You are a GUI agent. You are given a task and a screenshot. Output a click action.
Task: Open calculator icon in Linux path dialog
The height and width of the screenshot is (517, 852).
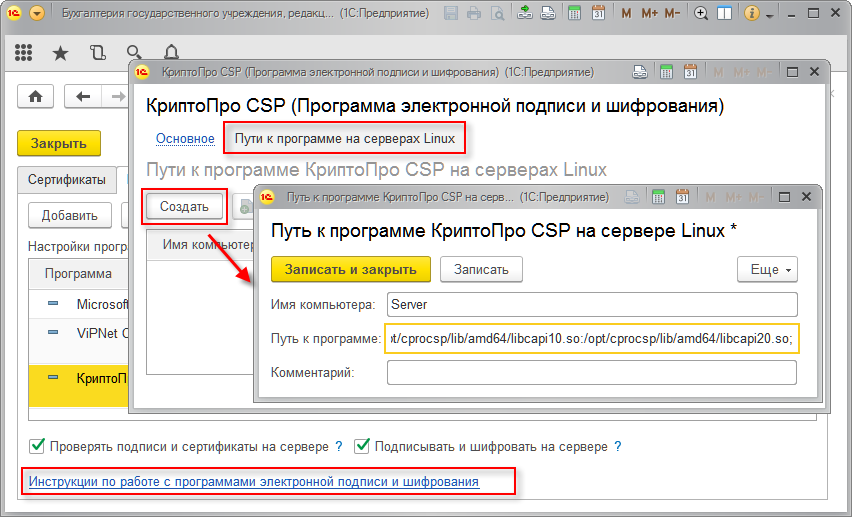click(658, 197)
